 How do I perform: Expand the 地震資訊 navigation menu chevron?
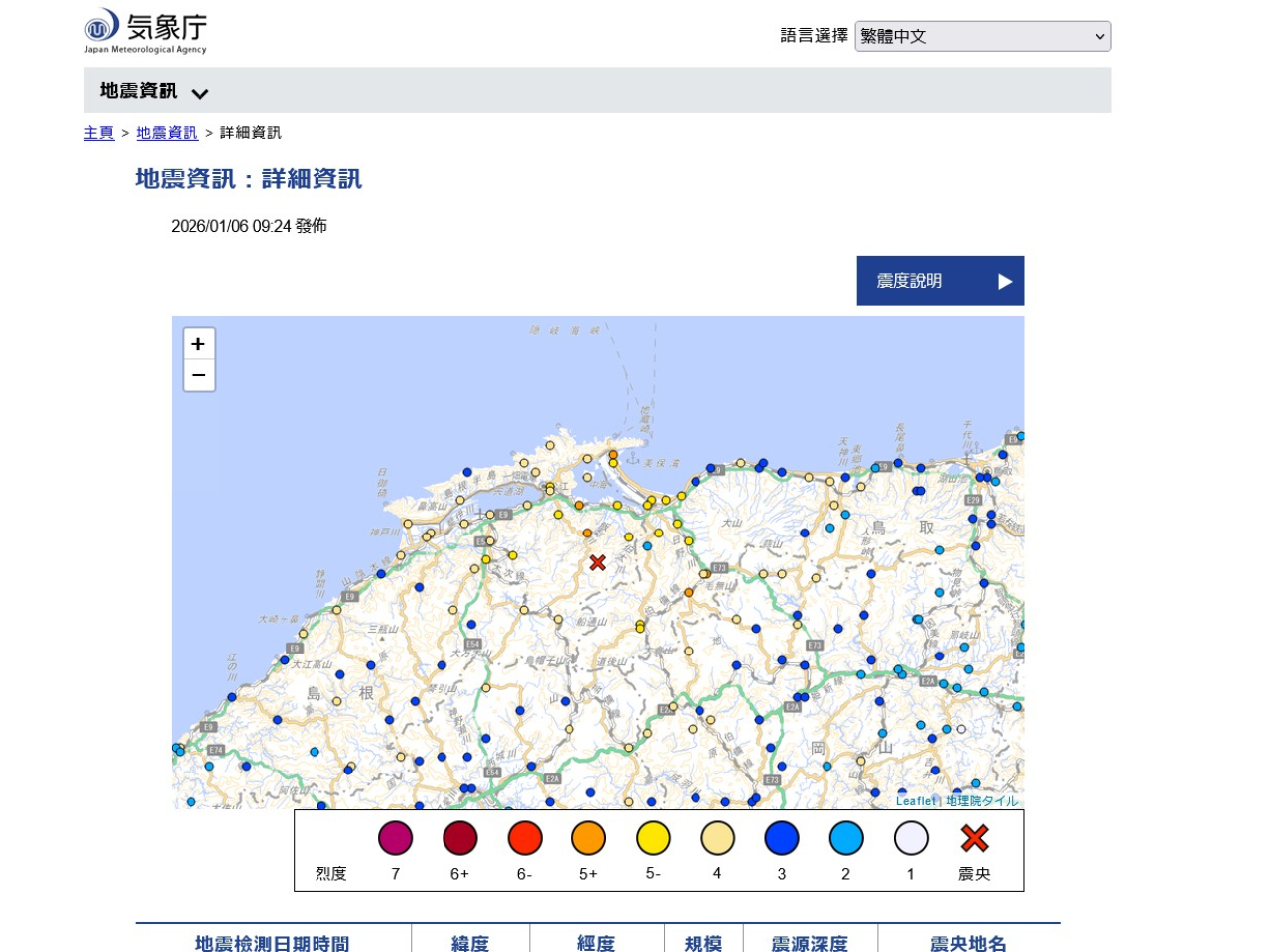tap(200, 91)
